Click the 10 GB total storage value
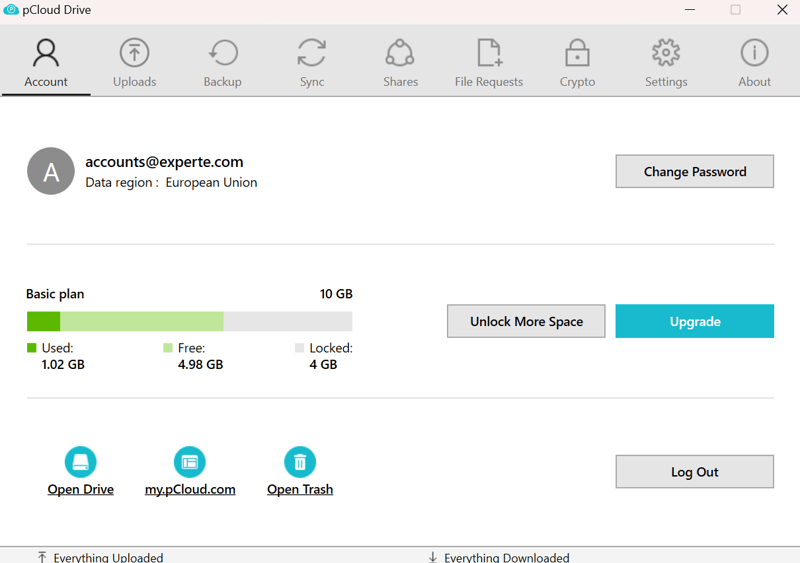This screenshot has width=800, height=563. [336, 294]
